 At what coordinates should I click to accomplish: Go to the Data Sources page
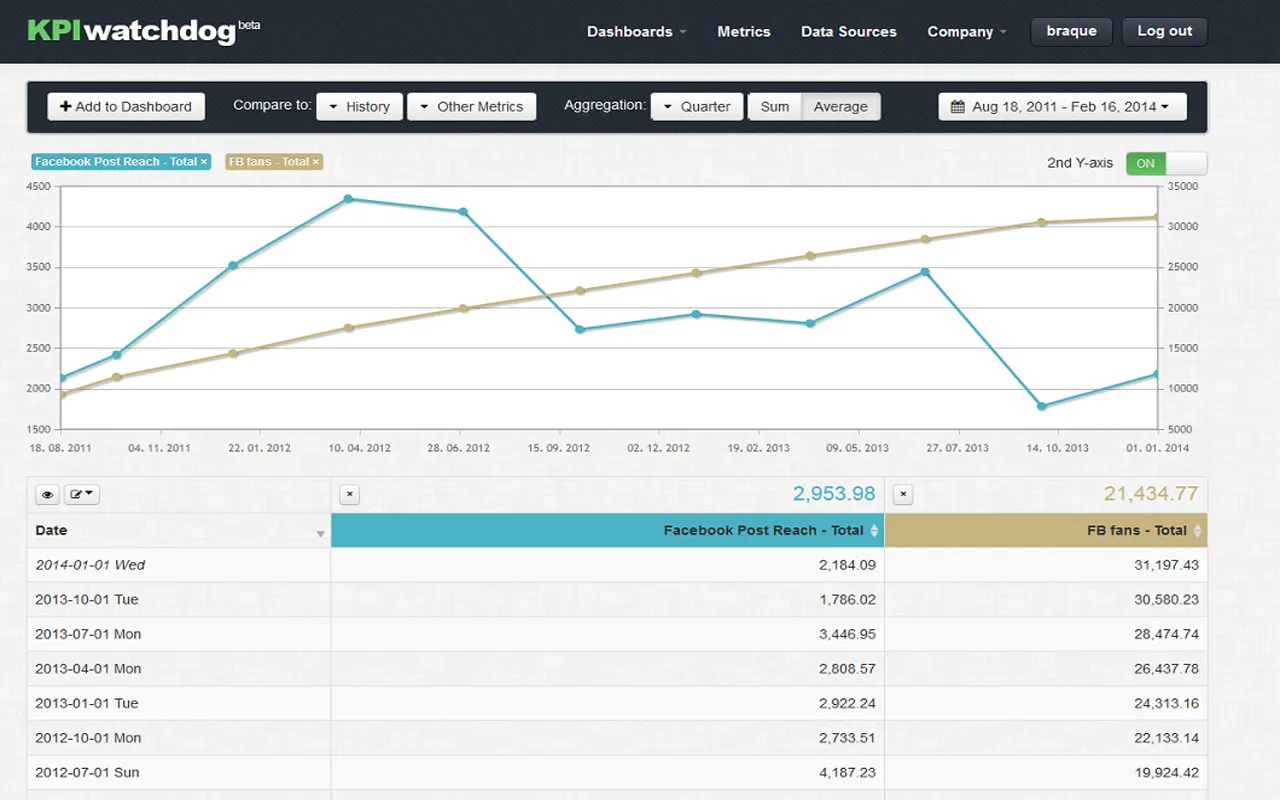point(848,31)
